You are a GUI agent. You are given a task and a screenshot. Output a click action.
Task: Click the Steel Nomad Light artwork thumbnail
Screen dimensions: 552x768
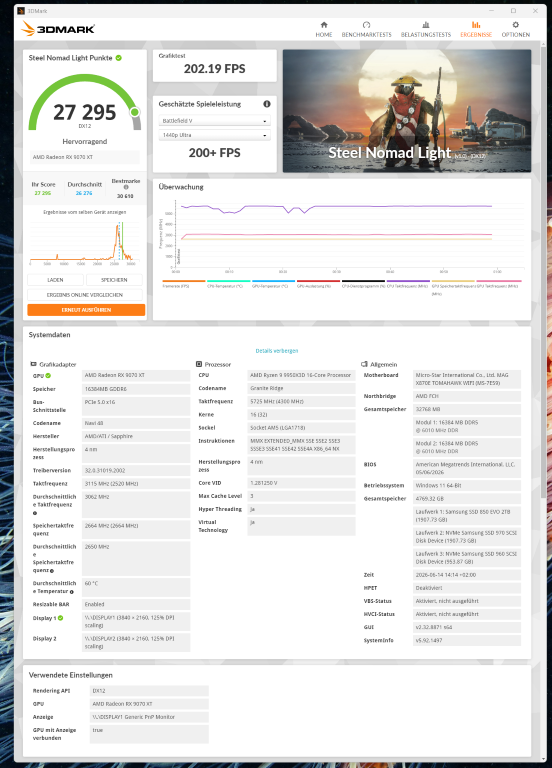point(407,111)
